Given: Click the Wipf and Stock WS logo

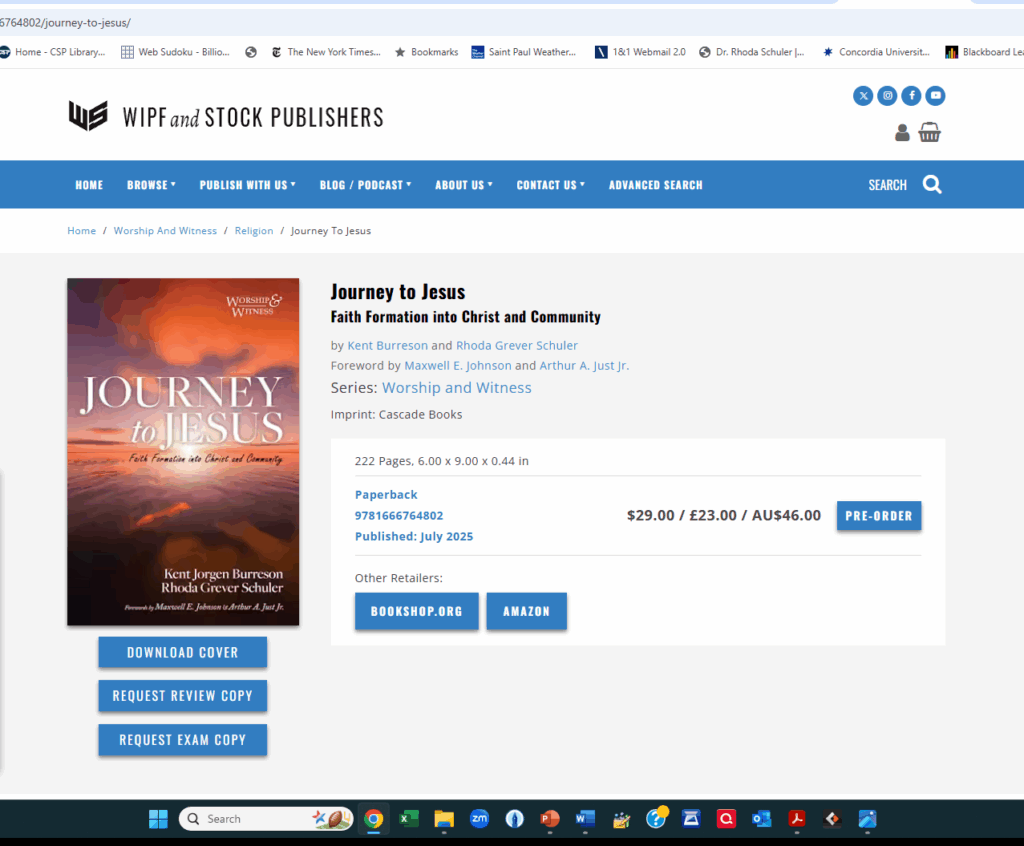Looking at the screenshot, I should 88,116.
